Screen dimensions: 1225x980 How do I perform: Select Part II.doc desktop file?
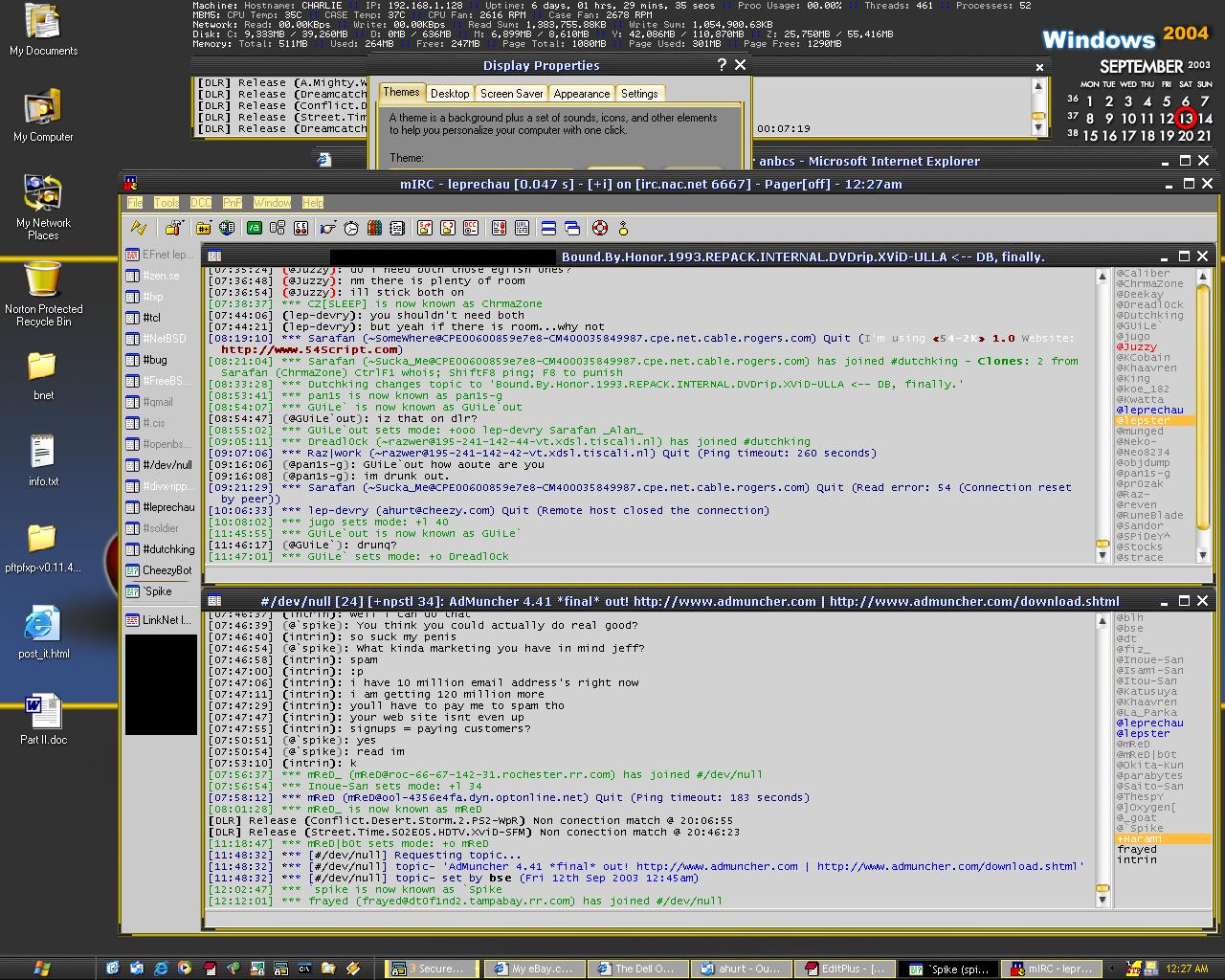[43, 719]
